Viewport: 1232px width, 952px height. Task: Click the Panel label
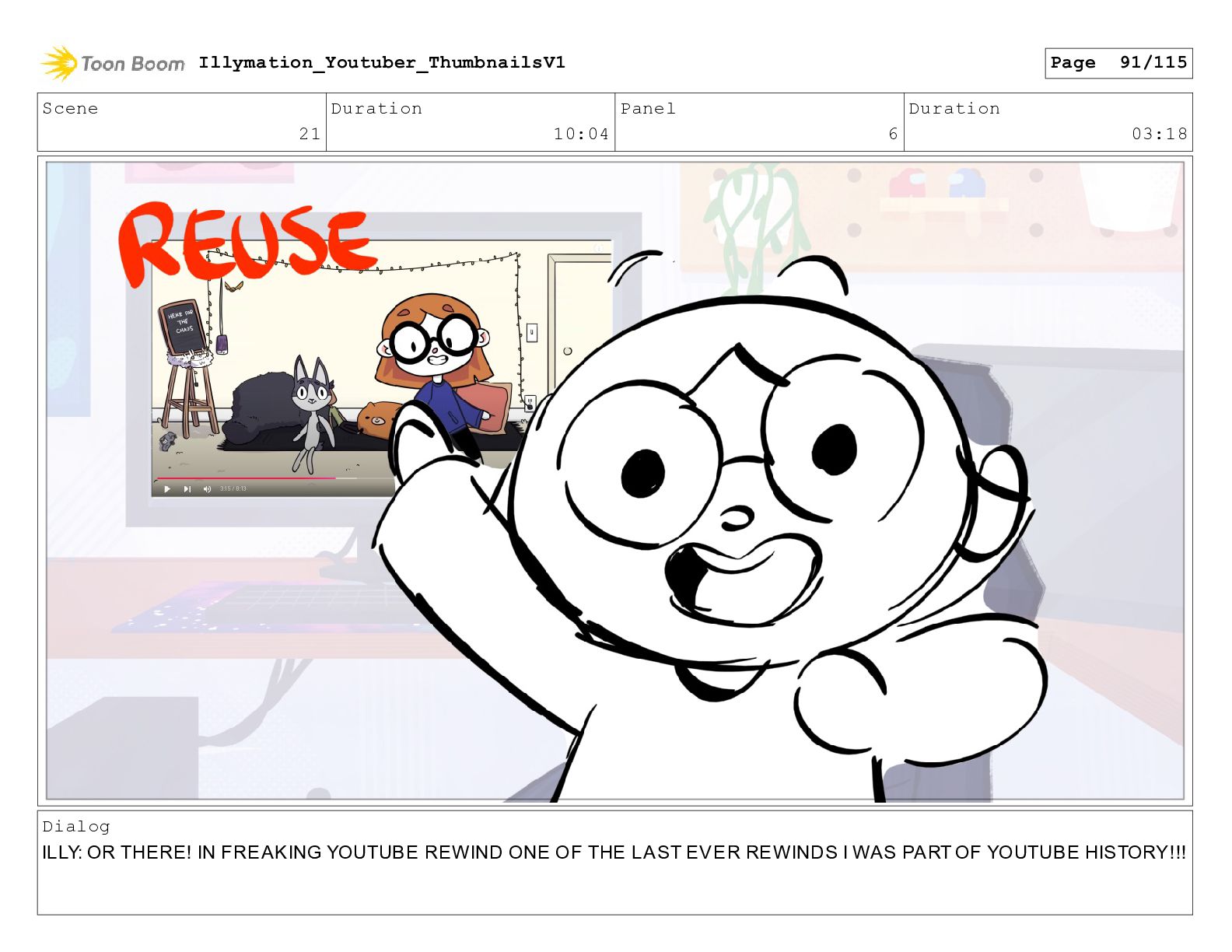pos(648,108)
